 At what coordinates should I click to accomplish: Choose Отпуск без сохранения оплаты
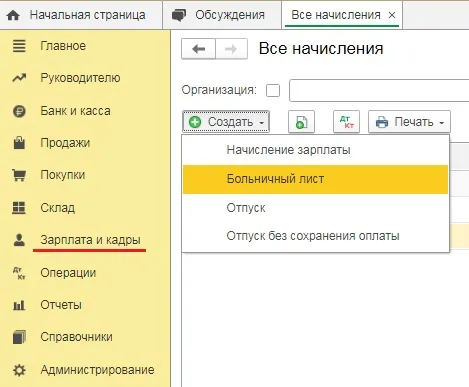point(315,236)
